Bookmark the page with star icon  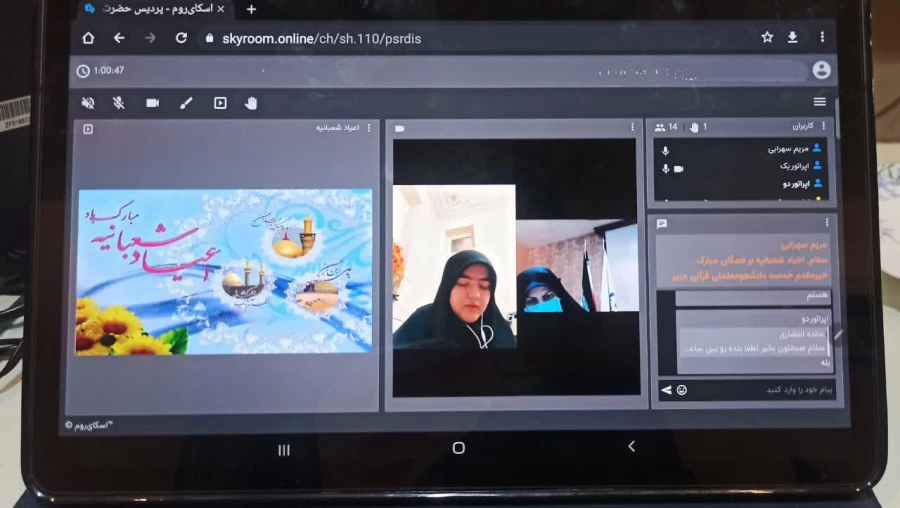tap(767, 37)
